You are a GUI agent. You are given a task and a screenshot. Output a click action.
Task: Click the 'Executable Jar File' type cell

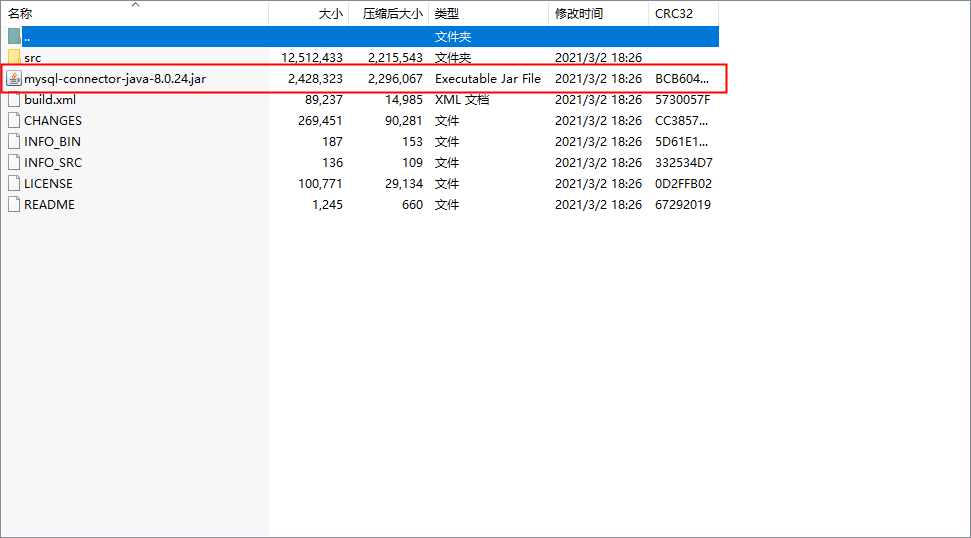point(488,79)
